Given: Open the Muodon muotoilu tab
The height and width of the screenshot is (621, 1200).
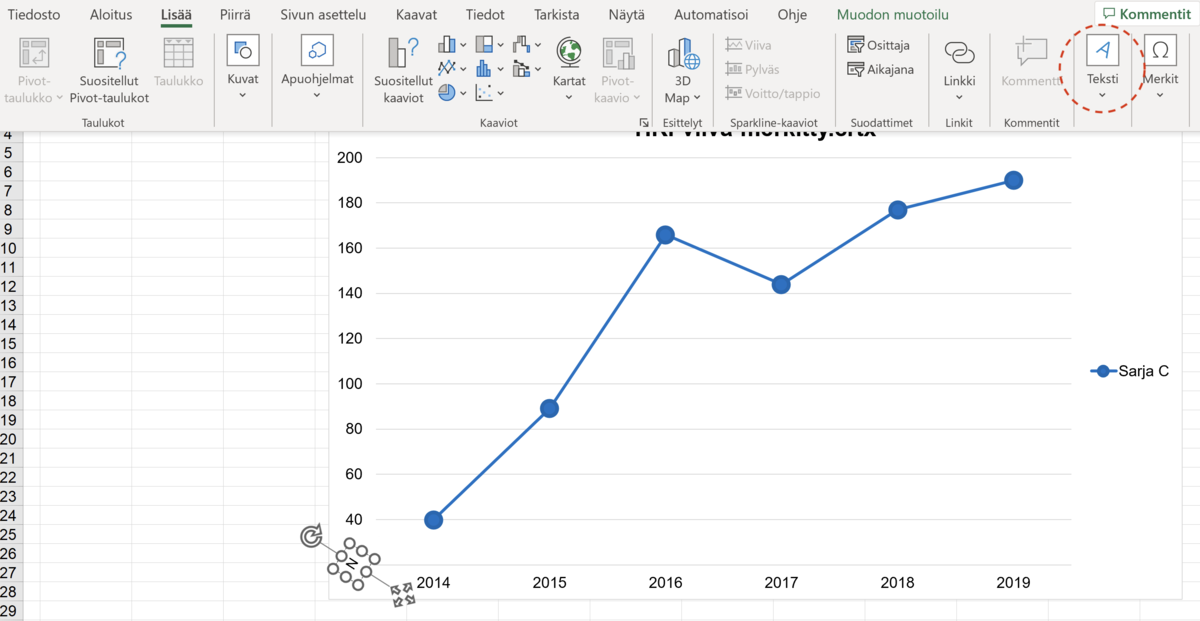Looking at the screenshot, I should point(892,15).
